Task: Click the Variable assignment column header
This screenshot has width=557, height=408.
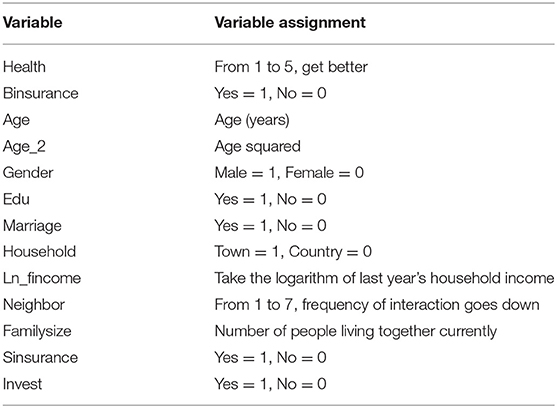Action: click(290, 23)
